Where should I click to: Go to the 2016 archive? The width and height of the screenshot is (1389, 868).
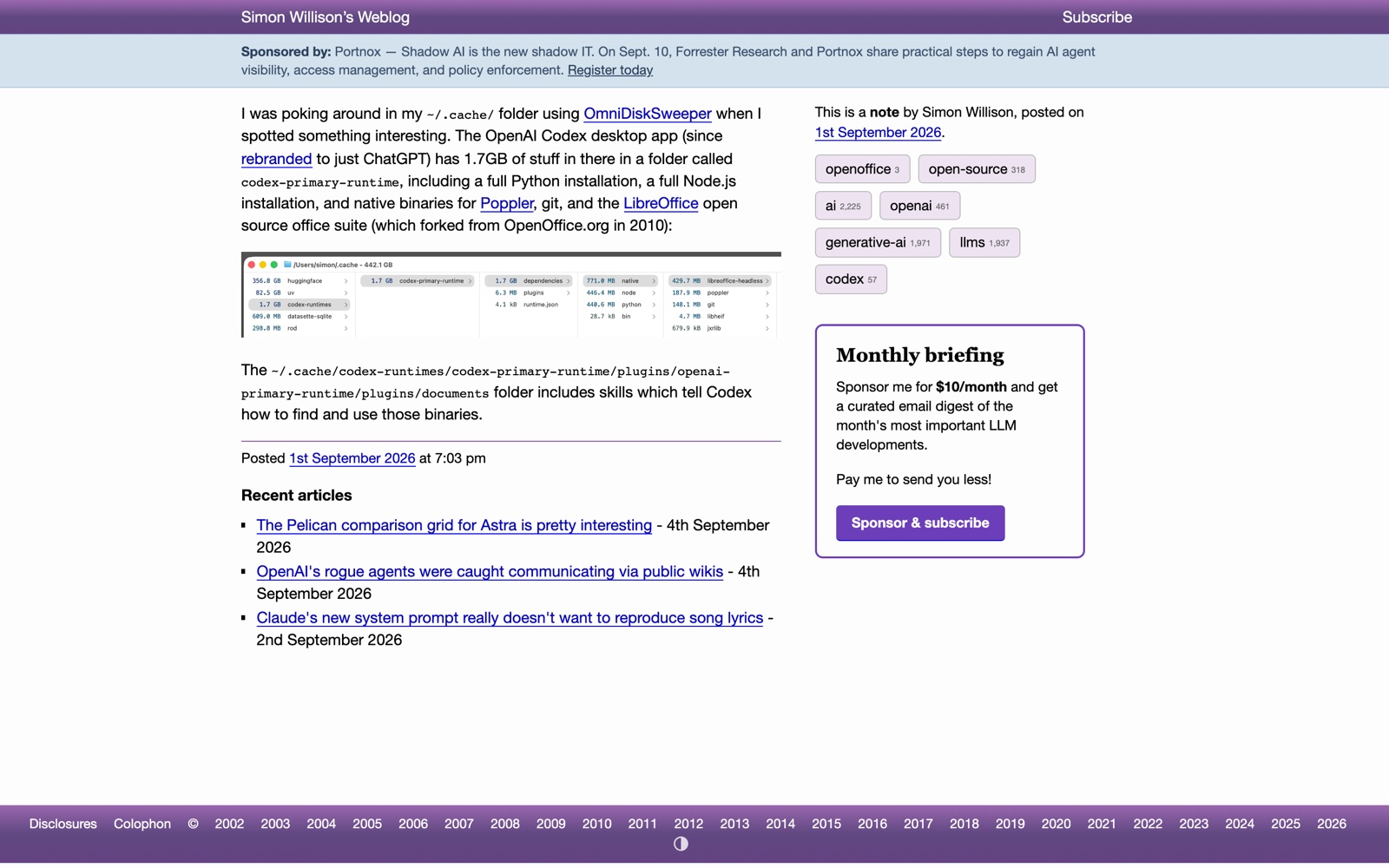872,824
